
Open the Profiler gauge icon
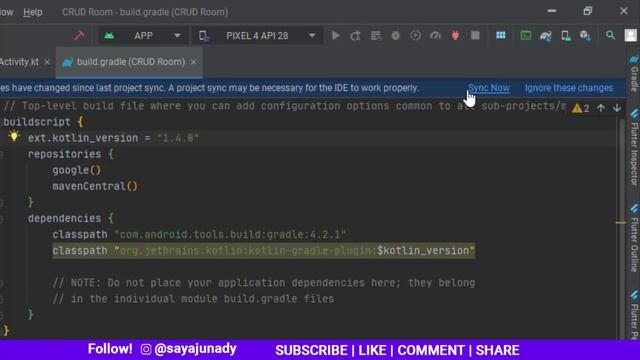tap(436, 36)
